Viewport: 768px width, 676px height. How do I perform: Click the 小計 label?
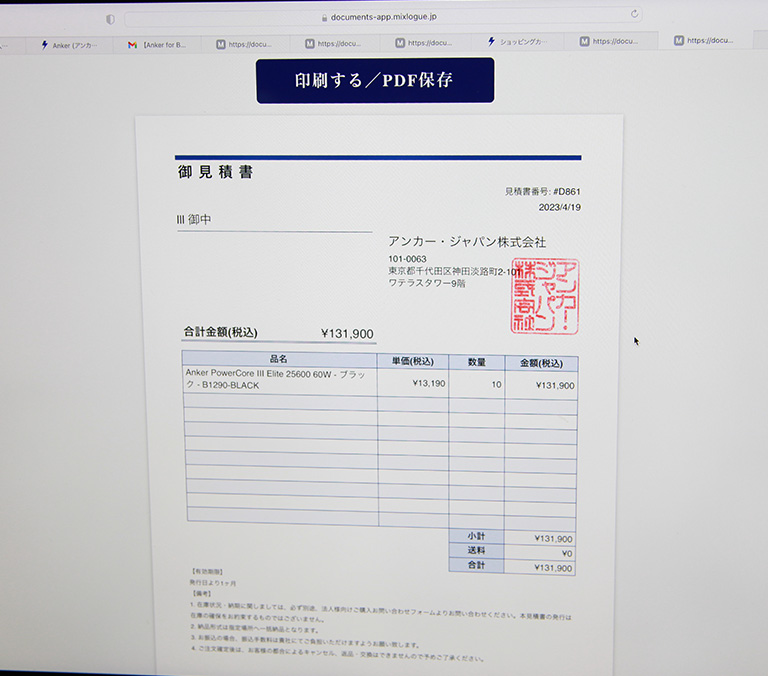click(476, 536)
